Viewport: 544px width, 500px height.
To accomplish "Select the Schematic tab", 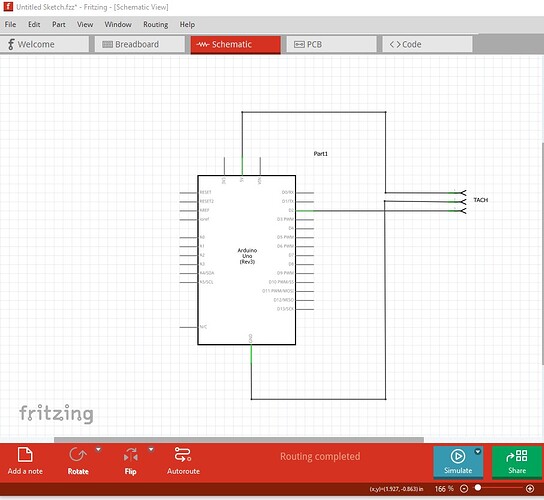I will [236, 44].
